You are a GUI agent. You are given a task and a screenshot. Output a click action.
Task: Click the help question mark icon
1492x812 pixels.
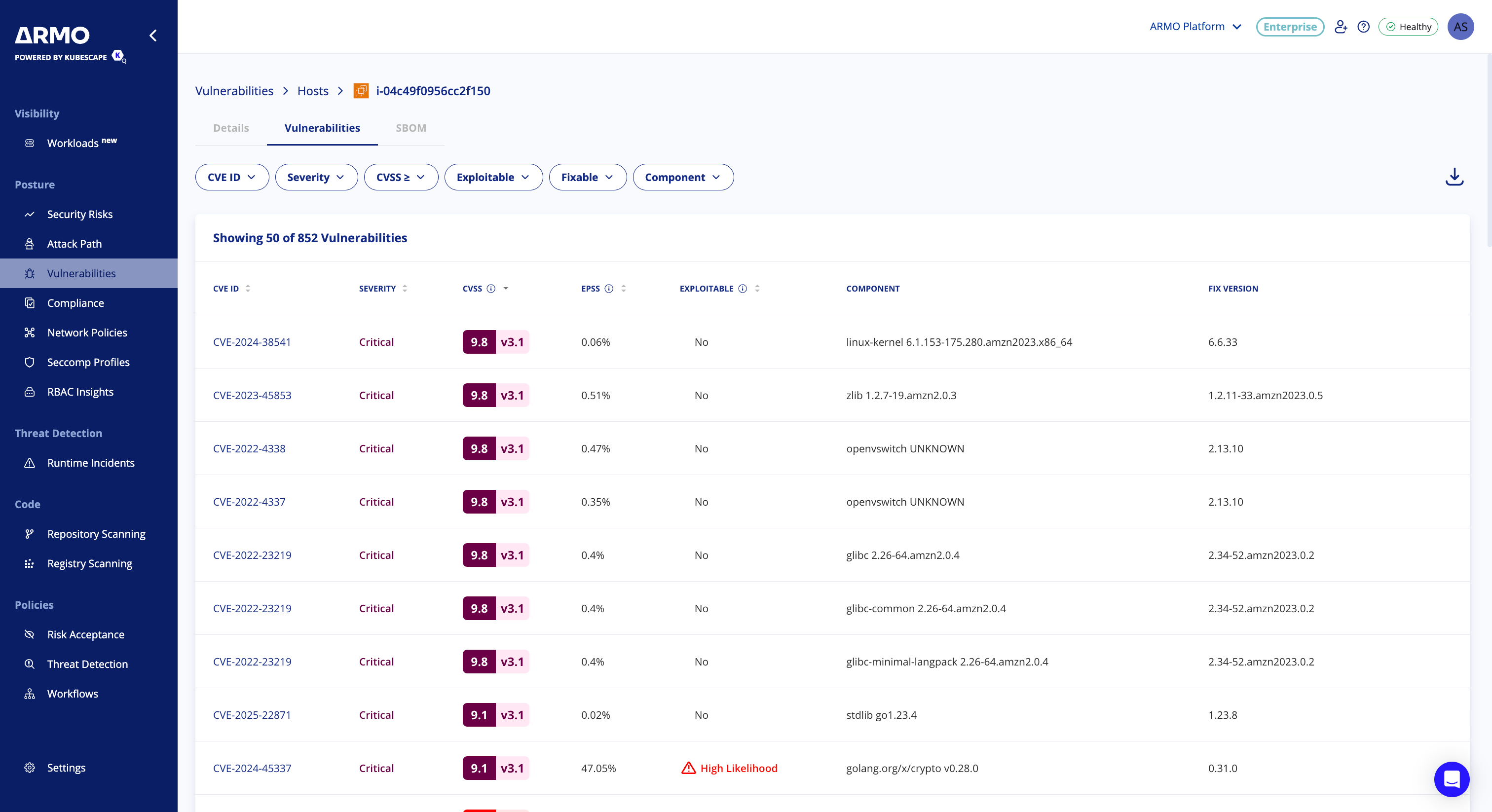point(1363,27)
